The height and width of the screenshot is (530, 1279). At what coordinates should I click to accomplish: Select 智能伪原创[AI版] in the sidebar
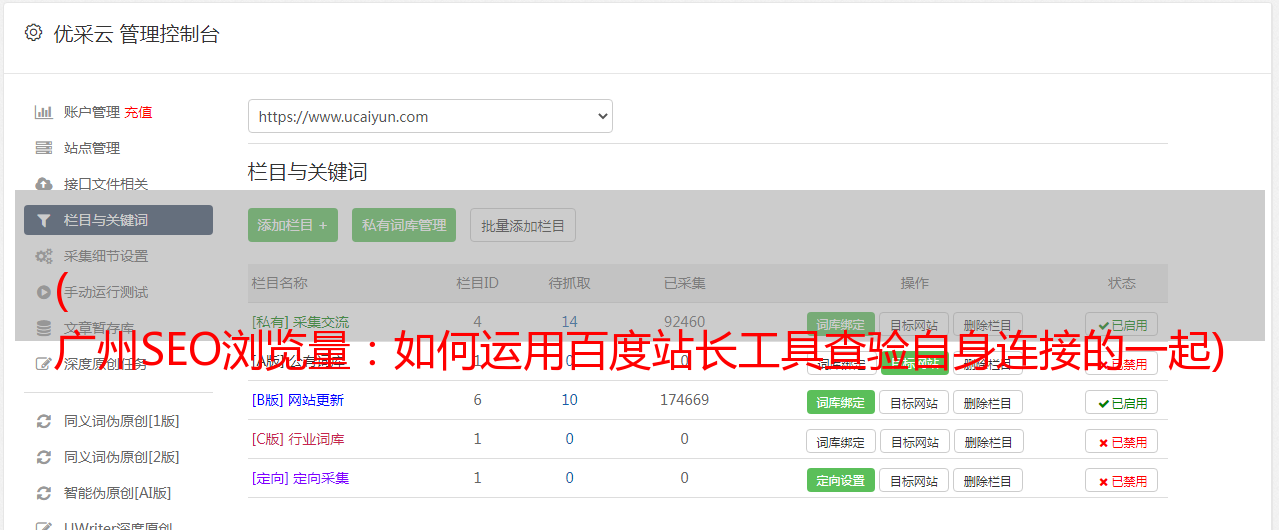click(118, 493)
